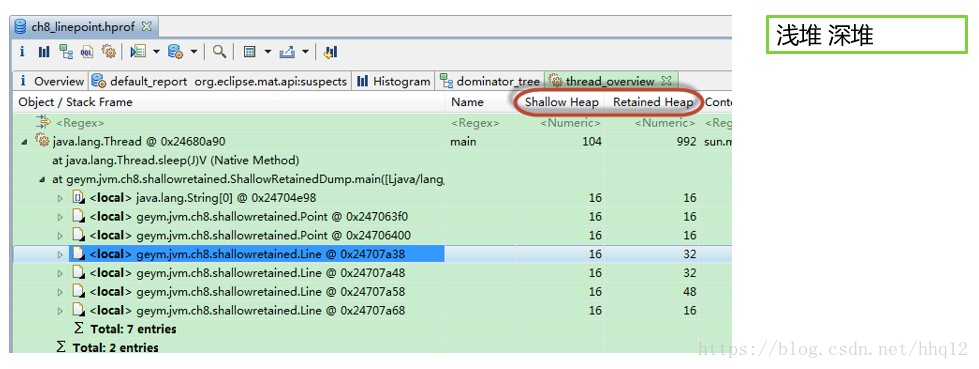Open thread overview via the toolbar gears icon

109,52
